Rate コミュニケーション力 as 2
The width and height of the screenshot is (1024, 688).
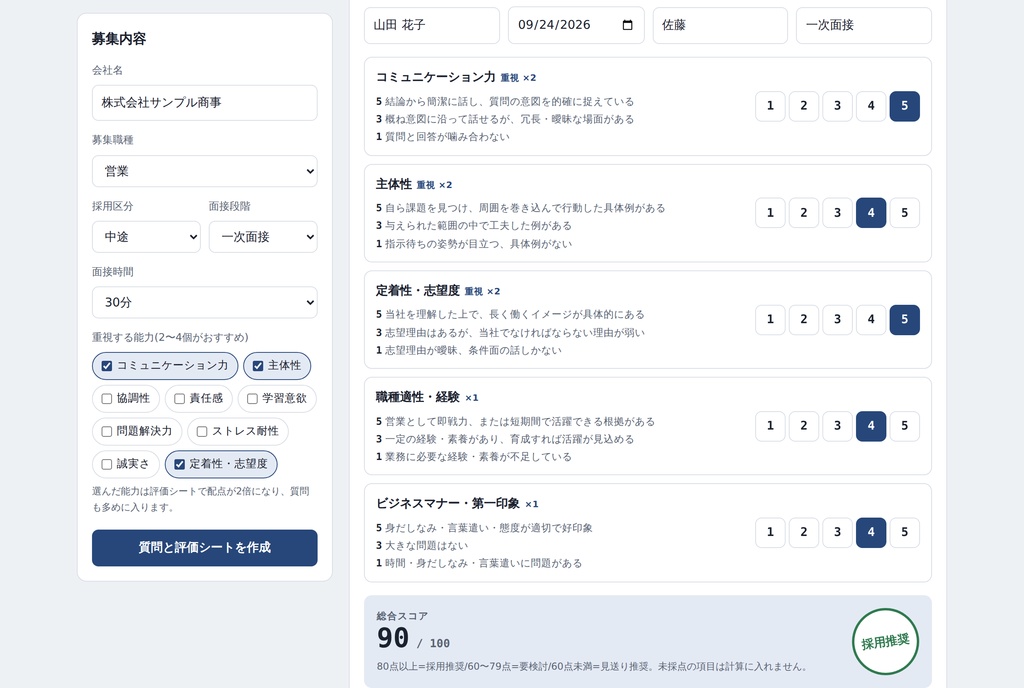point(804,106)
